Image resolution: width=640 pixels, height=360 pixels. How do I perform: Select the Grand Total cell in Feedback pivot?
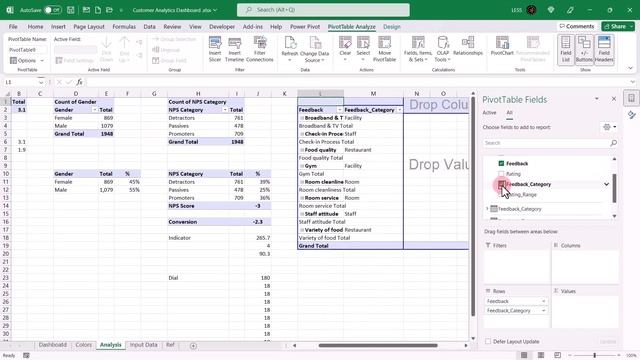(320, 246)
